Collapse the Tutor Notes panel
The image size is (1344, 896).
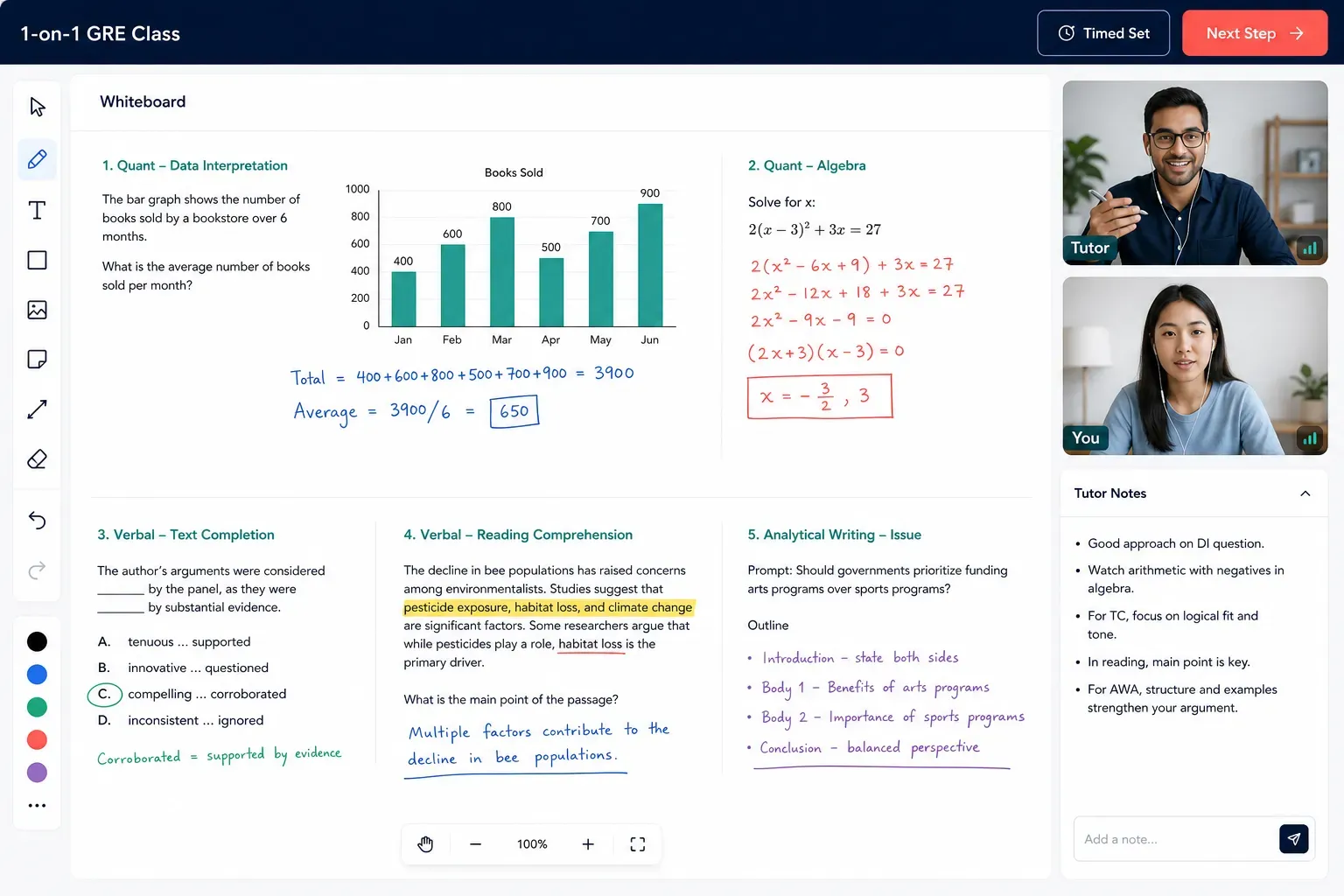coord(1305,493)
